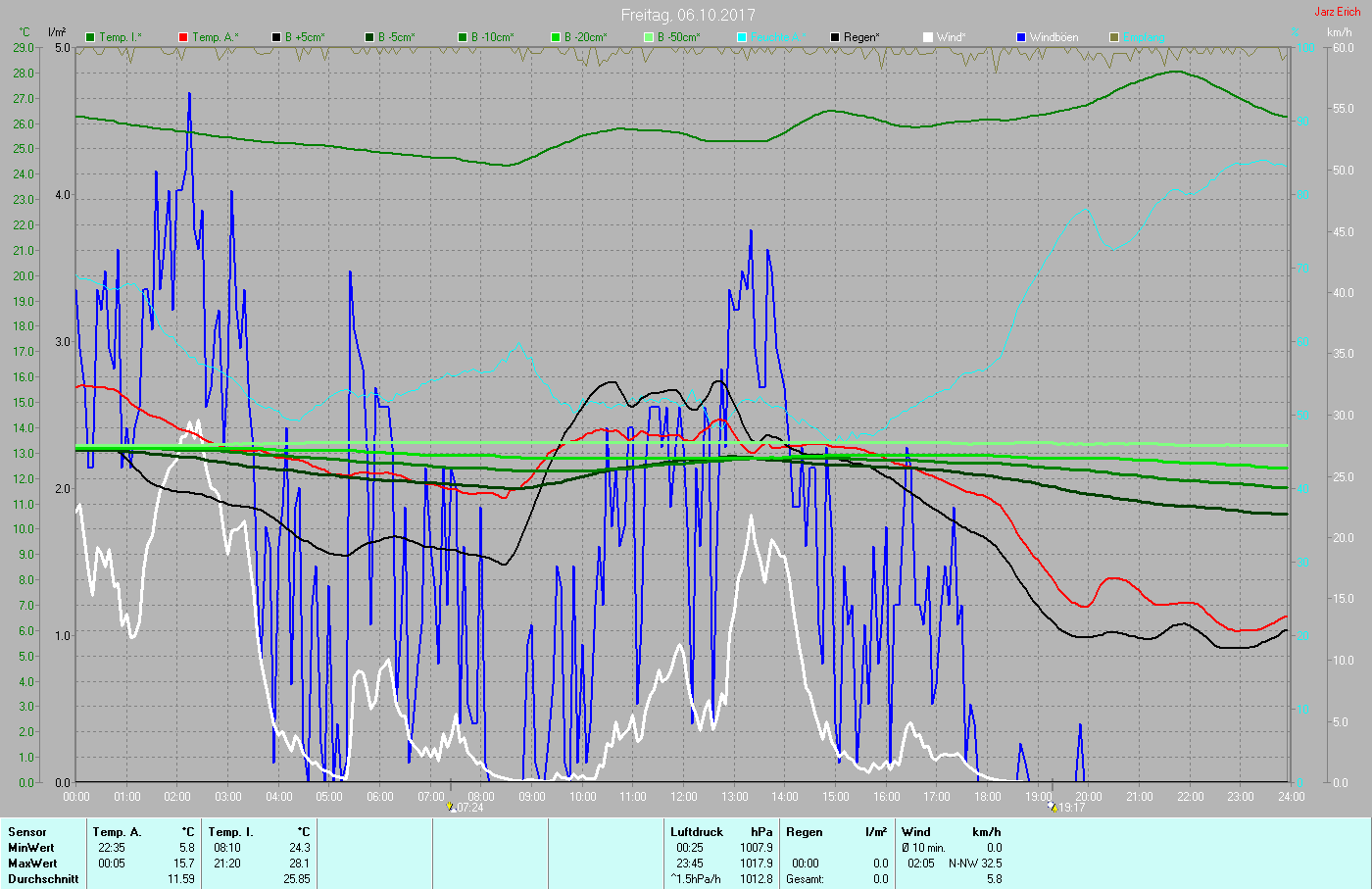1372x889 pixels.
Task: Select the Regen legend label
Action: [x=861, y=37]
